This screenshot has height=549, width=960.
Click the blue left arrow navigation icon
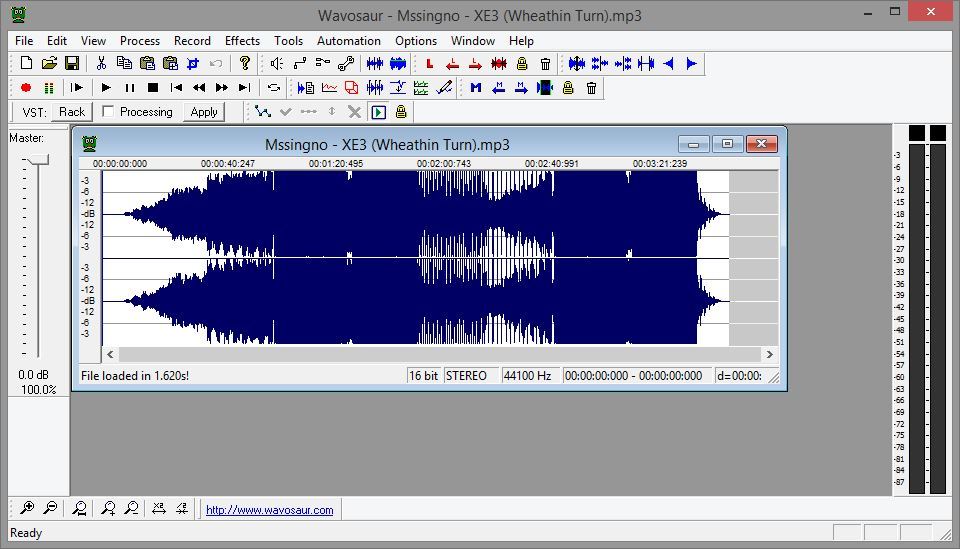(x=669, y=63)
